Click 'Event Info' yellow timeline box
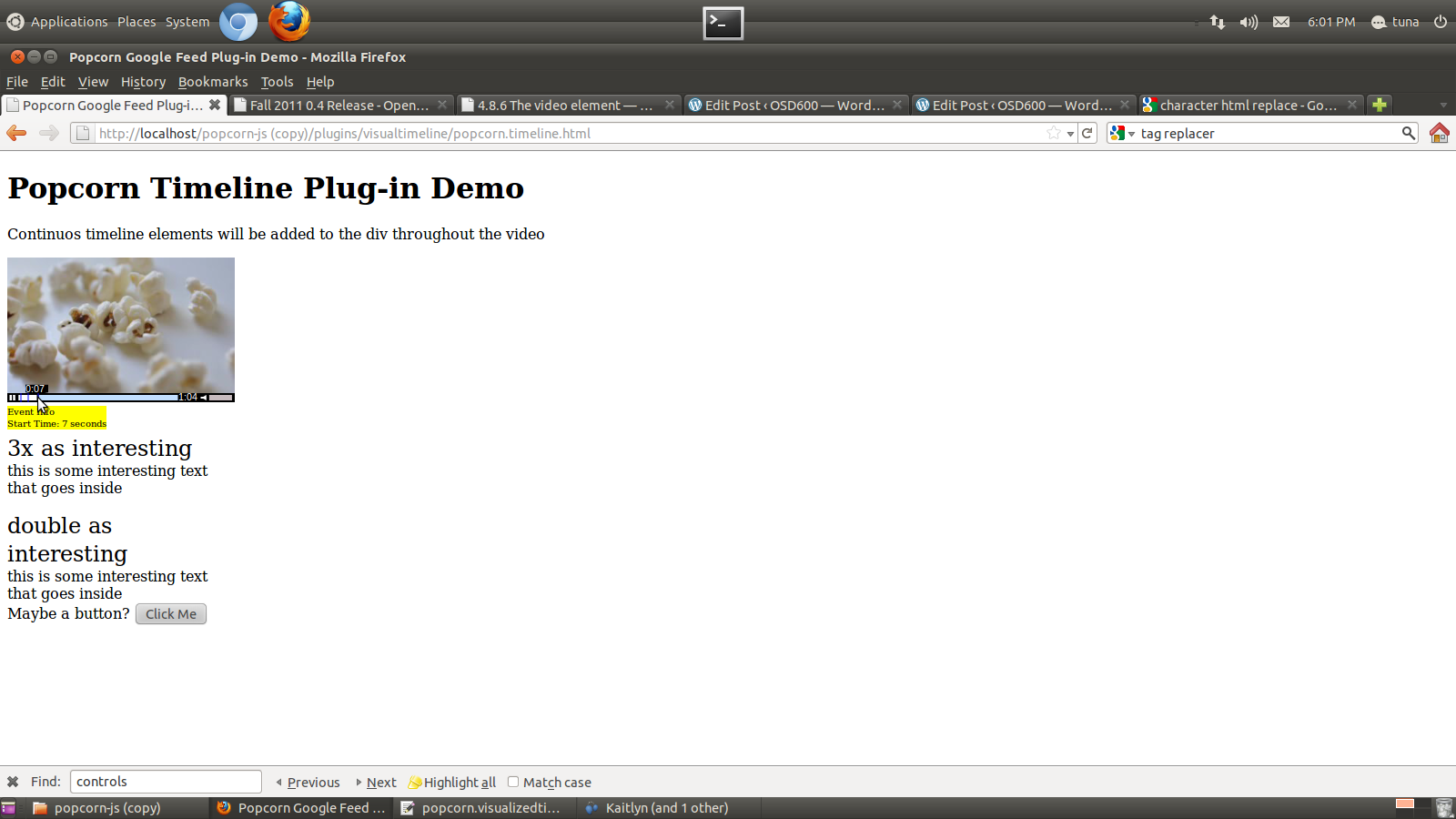This screenshot has height=819, width=1456. click(x=56, y=418)
